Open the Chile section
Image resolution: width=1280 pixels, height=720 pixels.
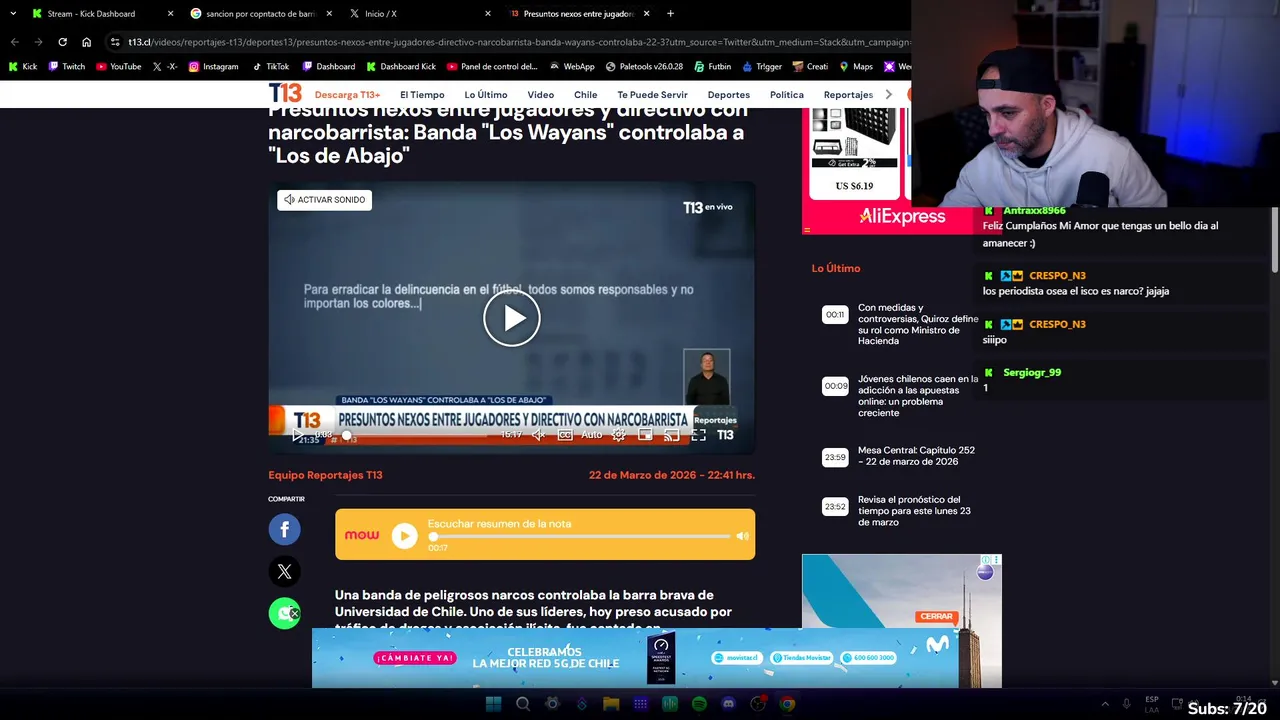point(586,95)
